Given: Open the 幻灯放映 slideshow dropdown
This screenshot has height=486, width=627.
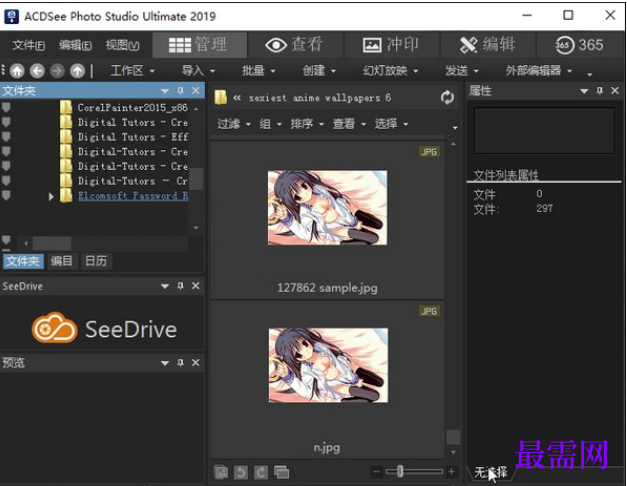Looking at the screenshot, I should tap(390, 71).
